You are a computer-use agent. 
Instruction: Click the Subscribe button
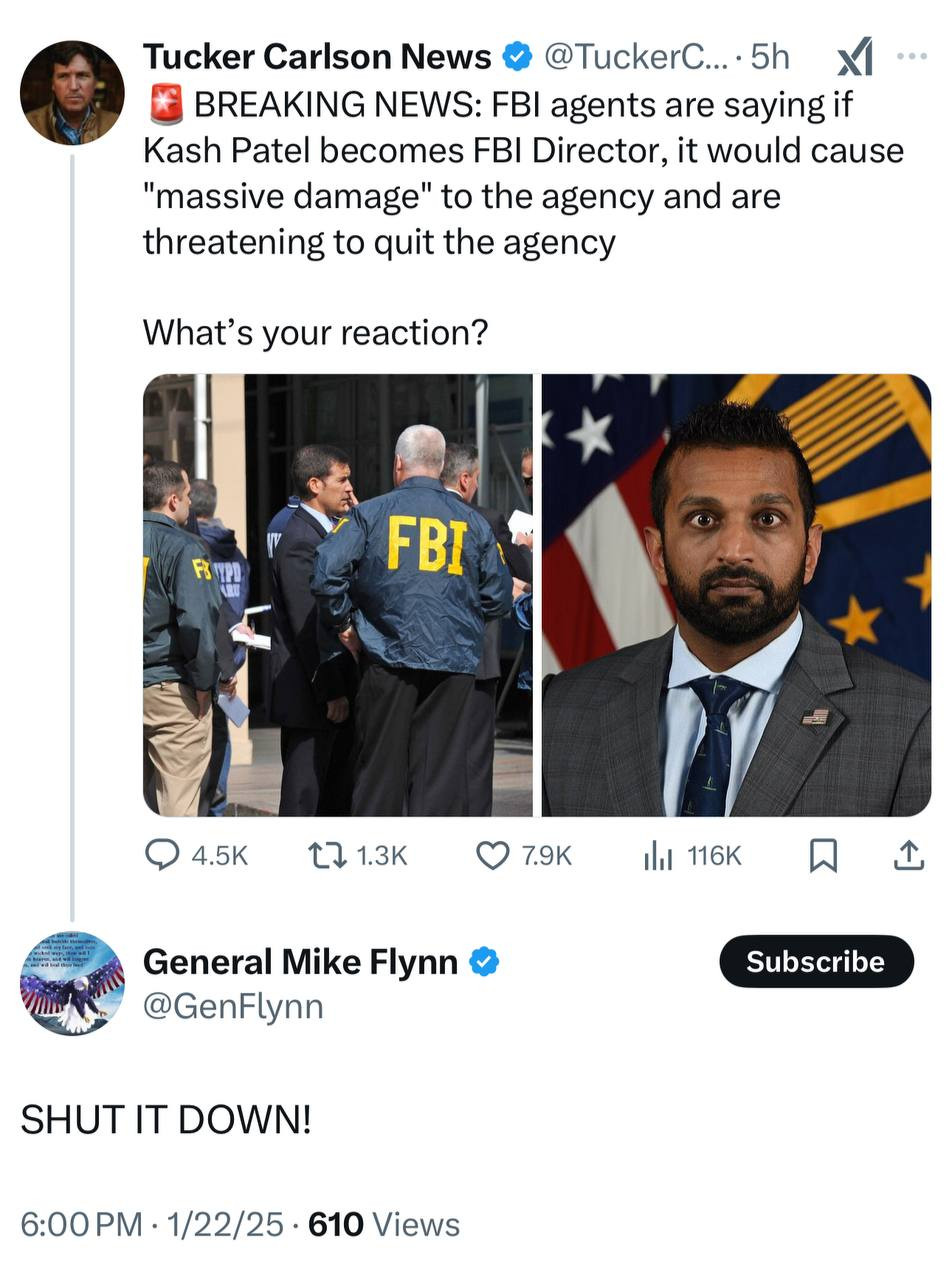pyautogui.click(x=816, y=961)
